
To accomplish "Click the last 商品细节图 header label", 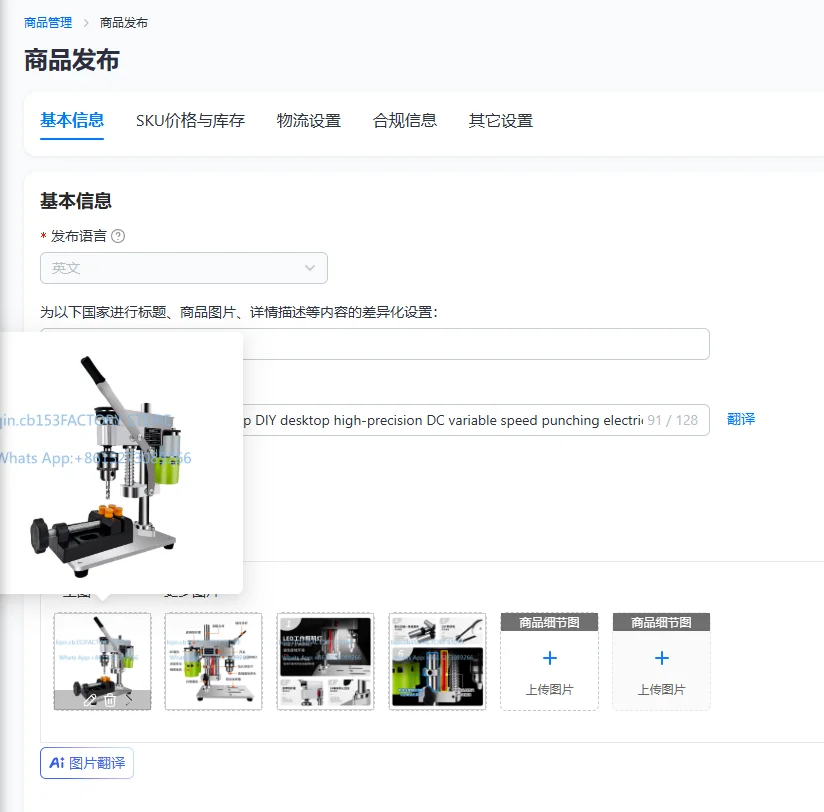I will point(662,622).
